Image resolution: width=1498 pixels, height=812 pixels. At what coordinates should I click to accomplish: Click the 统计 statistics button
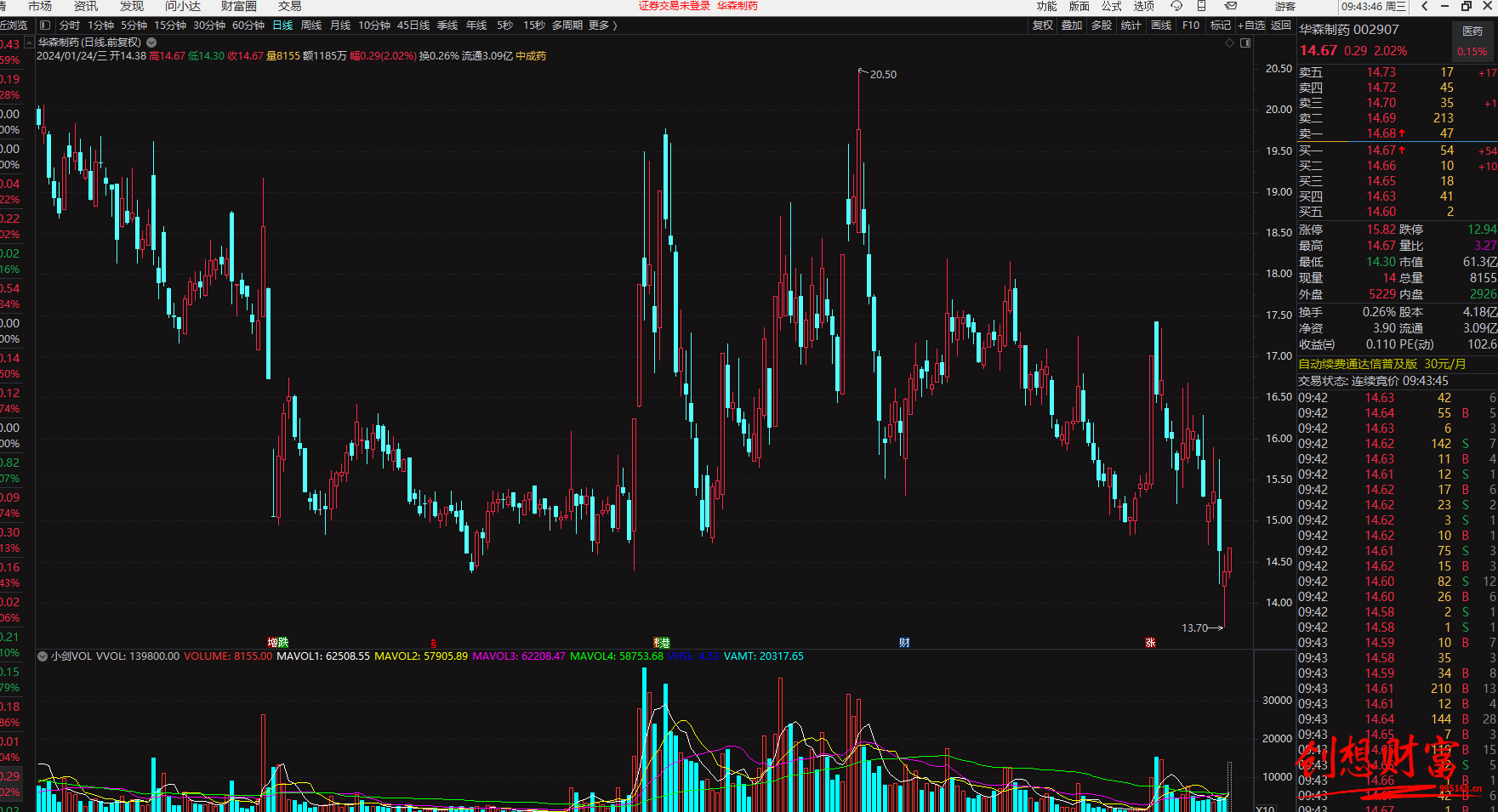(1131, 26)
